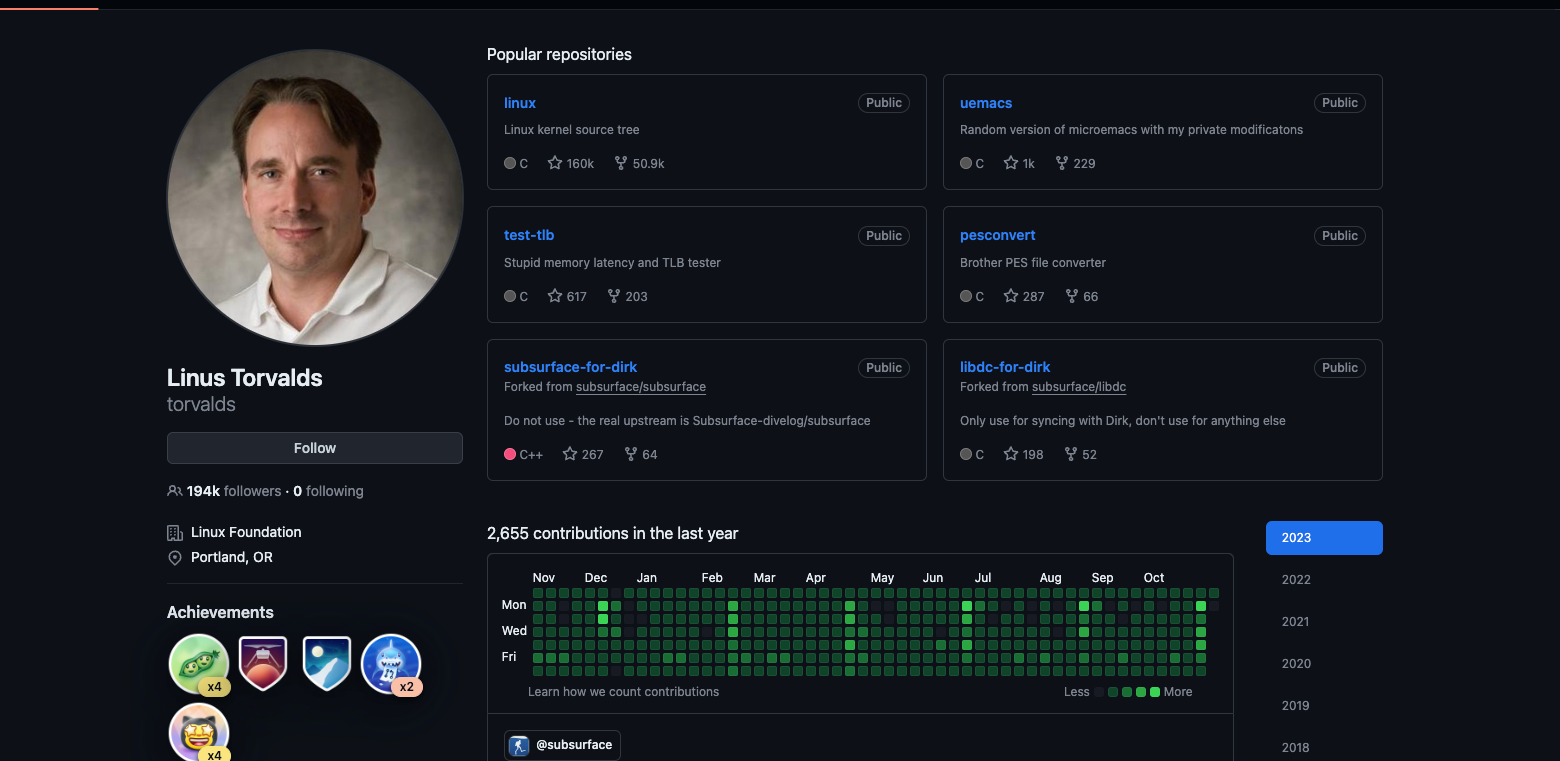Open the subsurface-for-dirk repository
This screenshot has height=761, width=1560.
[570, 367]
